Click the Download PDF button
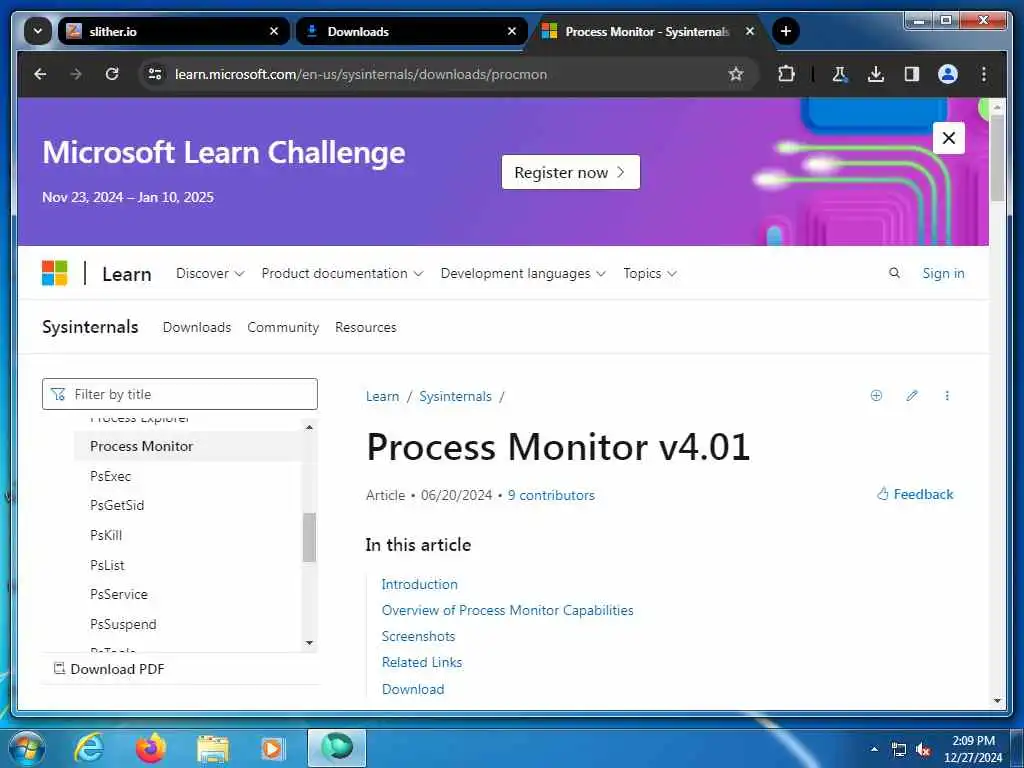Image resolution: width=1024 pixels, height=768 pixels. [x=109, y=669]
